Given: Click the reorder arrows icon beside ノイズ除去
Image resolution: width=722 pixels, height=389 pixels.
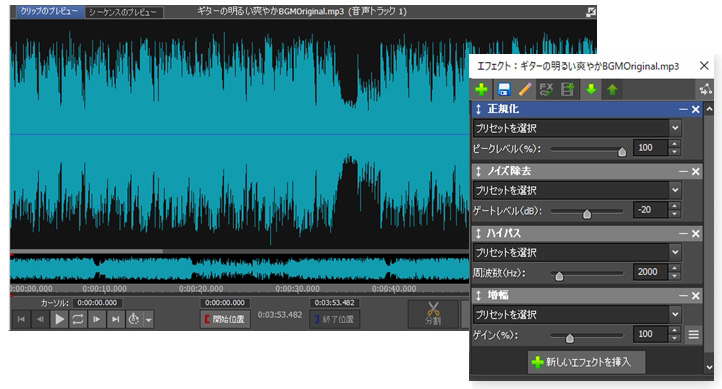Looking at the screenshot, I should pyautogui.click(x=478, y=171).
